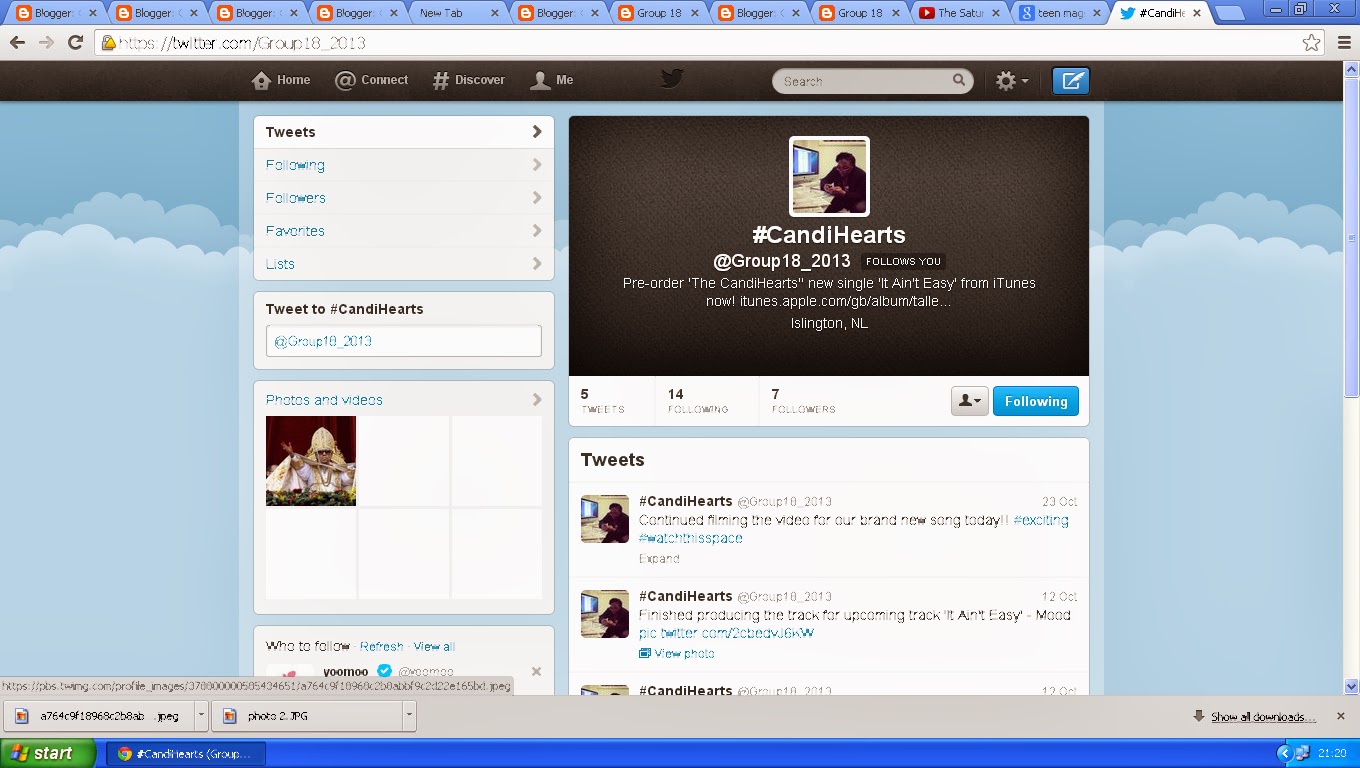Open Lists in sidebar
This screenshot has height=768, width=1360.
click(404, 264)
